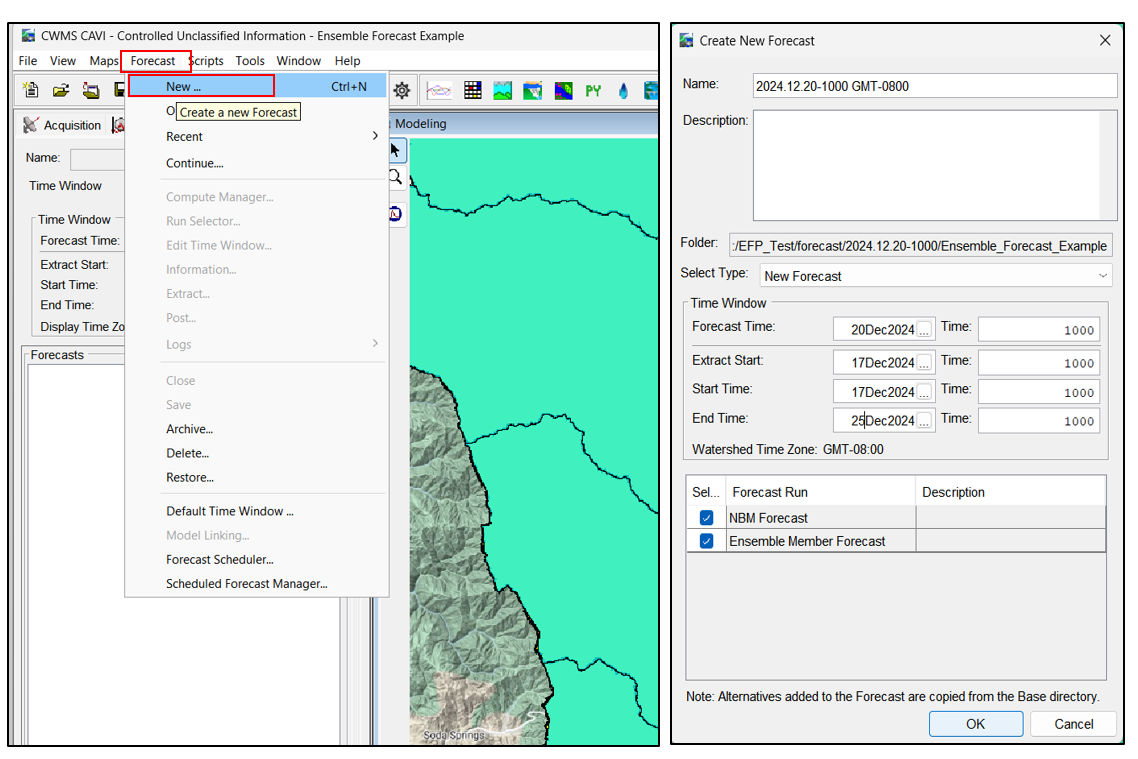Choose New... from Forecast menu
This screenshot has width=1138, height=759.
(258, 86)
